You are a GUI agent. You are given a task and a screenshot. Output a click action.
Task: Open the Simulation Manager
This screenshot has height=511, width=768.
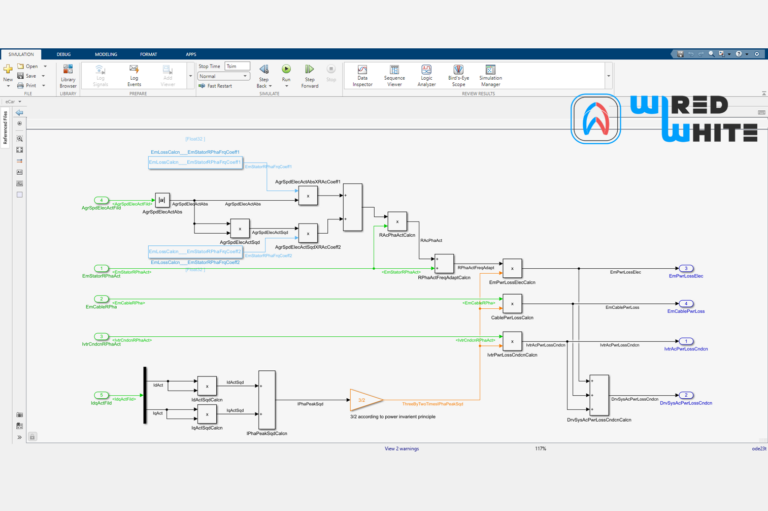pyautogui.click(x=490, y=75)
